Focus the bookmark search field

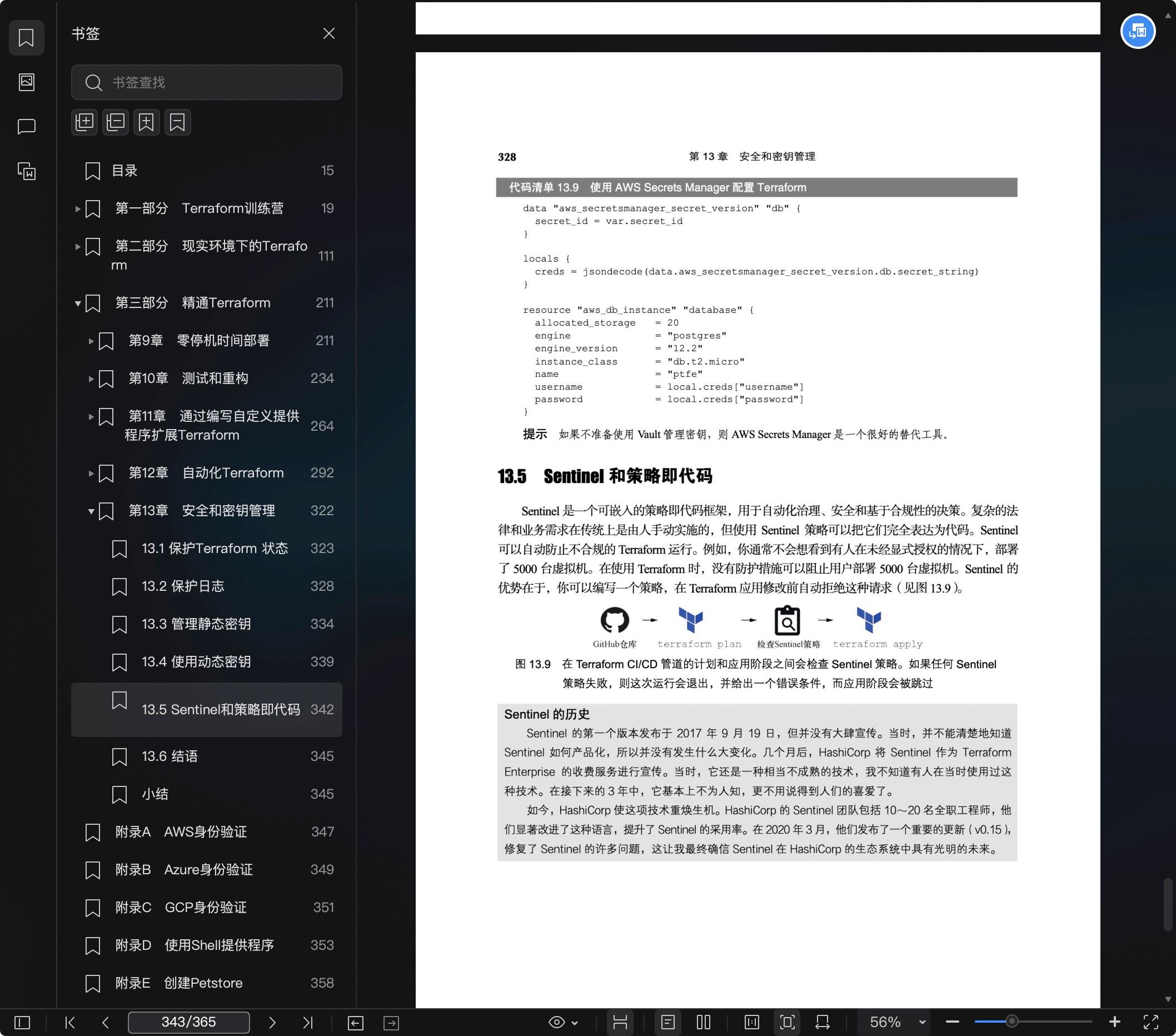click(x=207, y=82)
